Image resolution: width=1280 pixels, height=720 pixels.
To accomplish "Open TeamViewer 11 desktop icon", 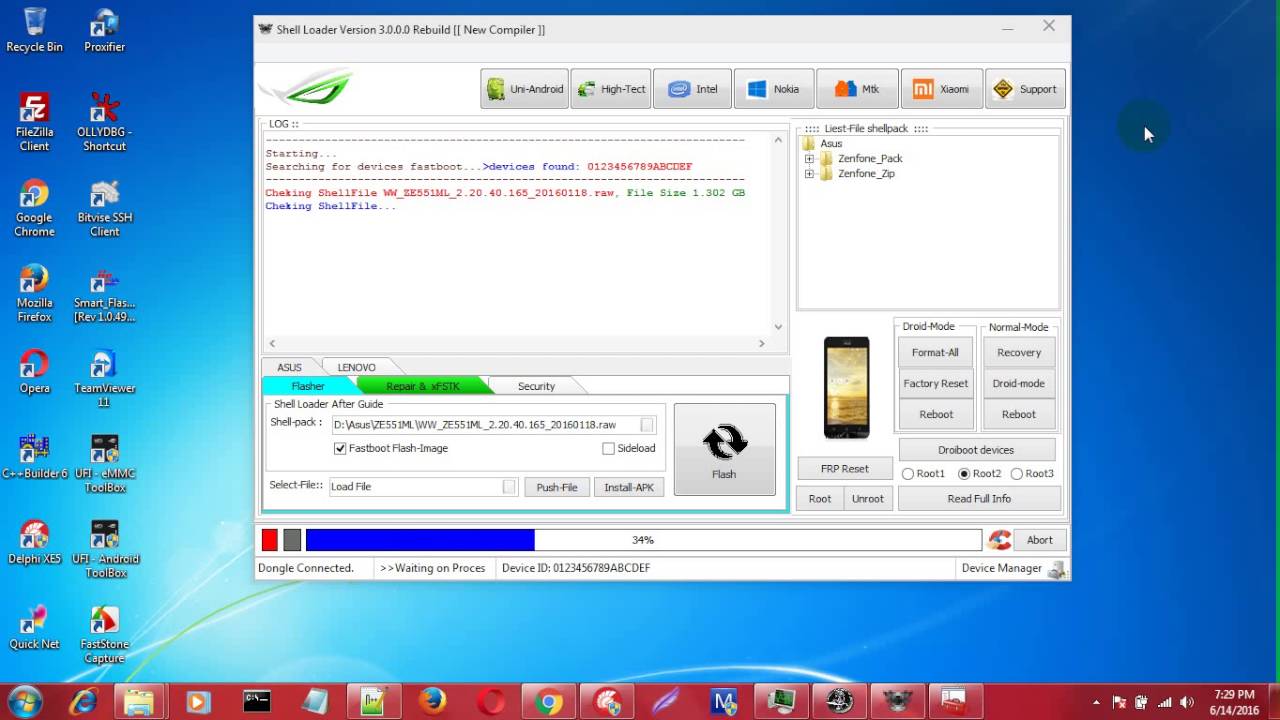I will click(104, 379).
